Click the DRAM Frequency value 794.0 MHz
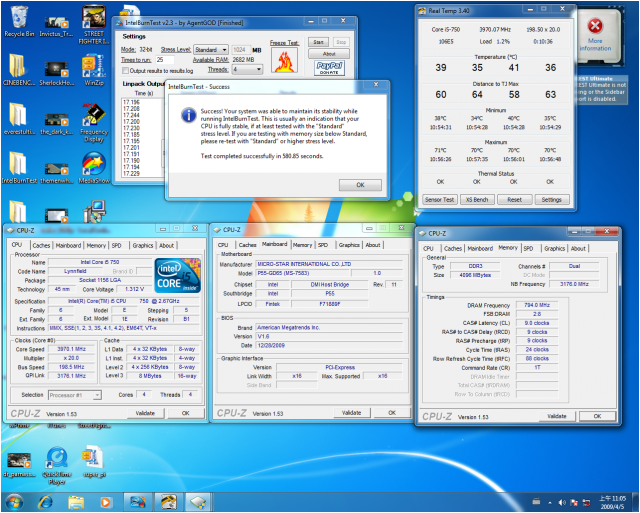Image resolution: width=640 pixels, height=513 pixels. point(537,305)
